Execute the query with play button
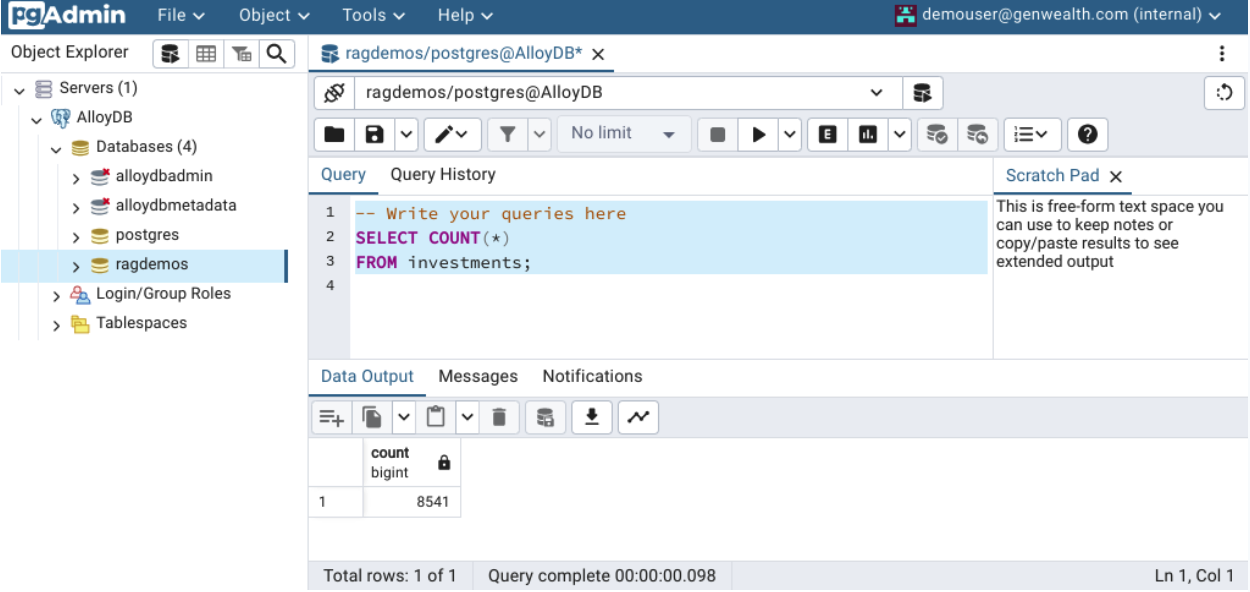 coord(759,134)
